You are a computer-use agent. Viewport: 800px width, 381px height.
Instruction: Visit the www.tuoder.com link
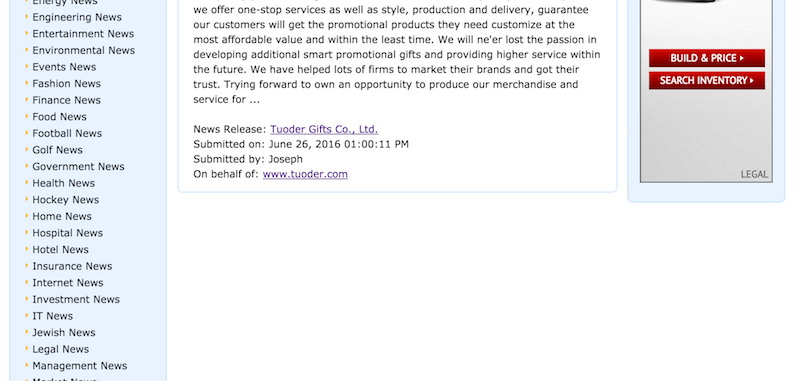(x=305, y=174)
